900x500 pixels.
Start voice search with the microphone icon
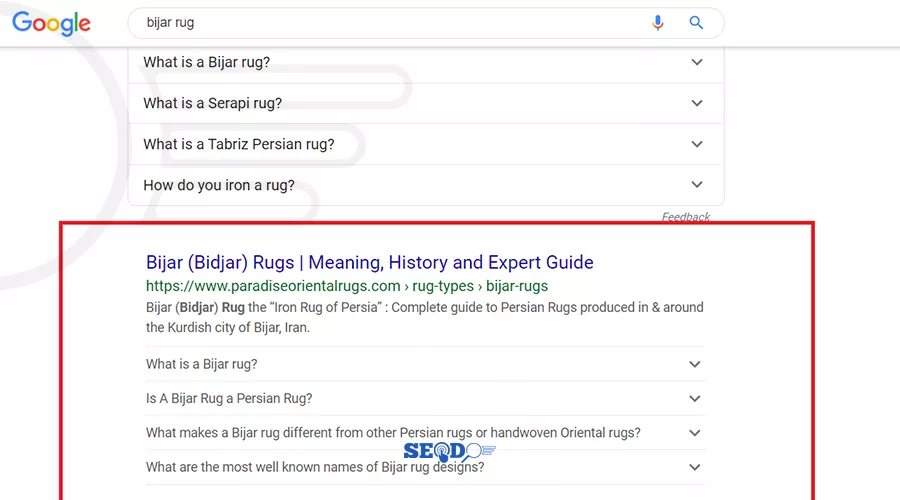click(x=657, y=23)
